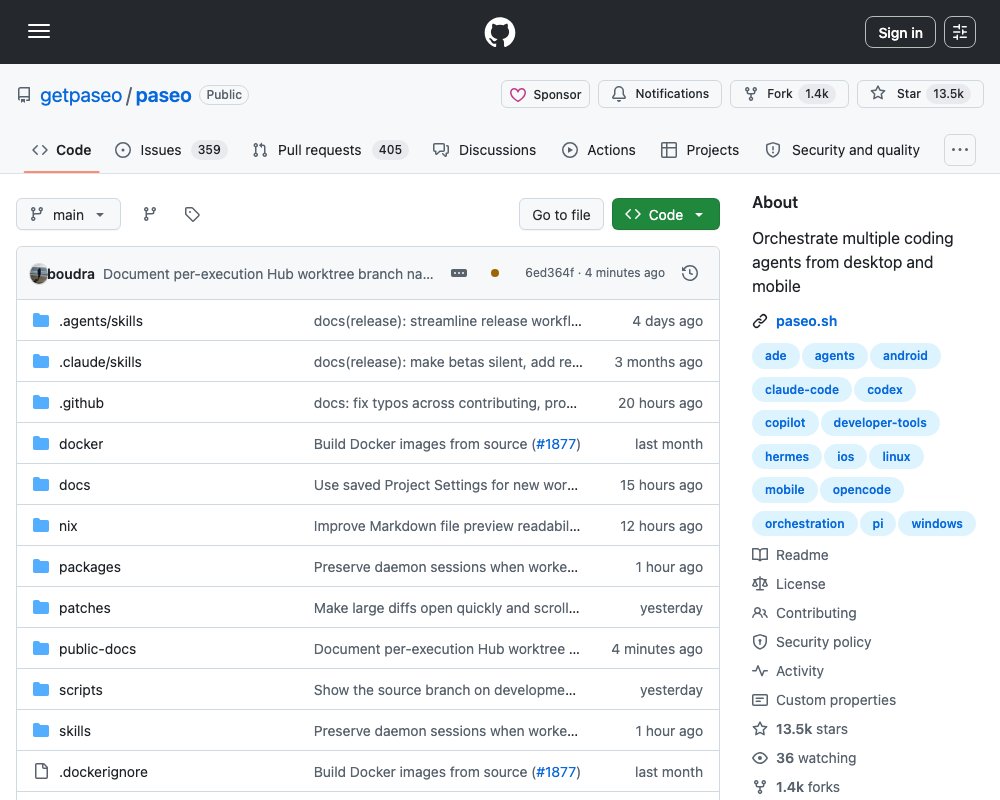Image resolution: width=1000 pixels, height=800 pixels.
Task: Open the more tabs ellipsis menu
Action: (x=959, y=150)
